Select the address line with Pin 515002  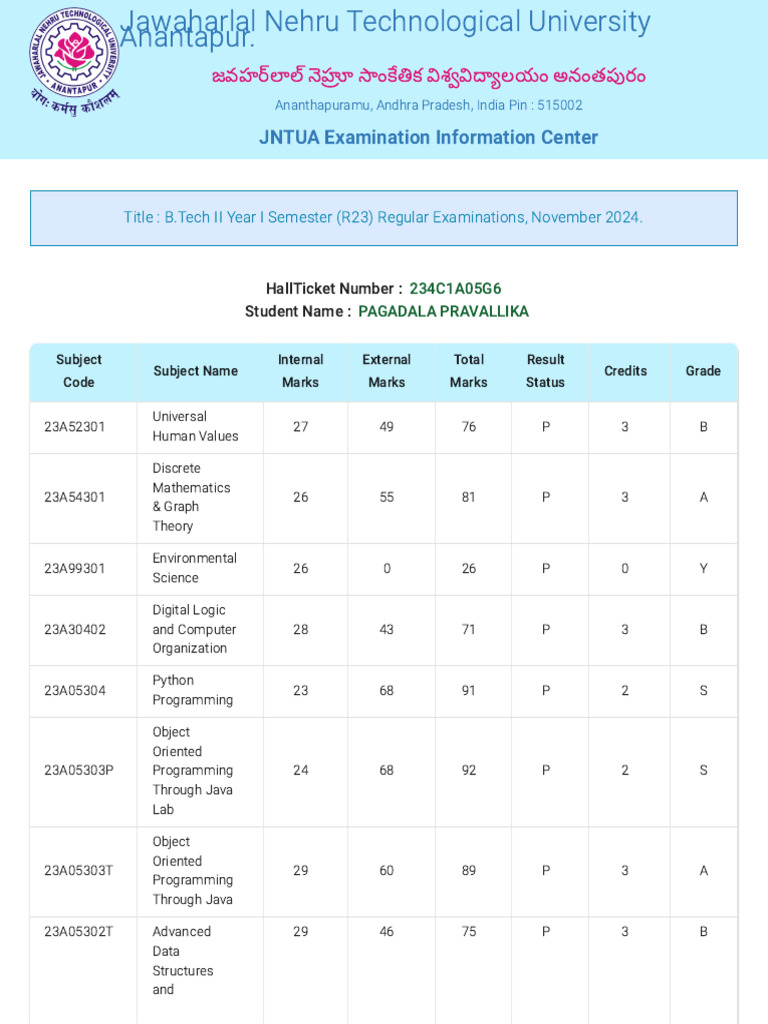(428, 105)
